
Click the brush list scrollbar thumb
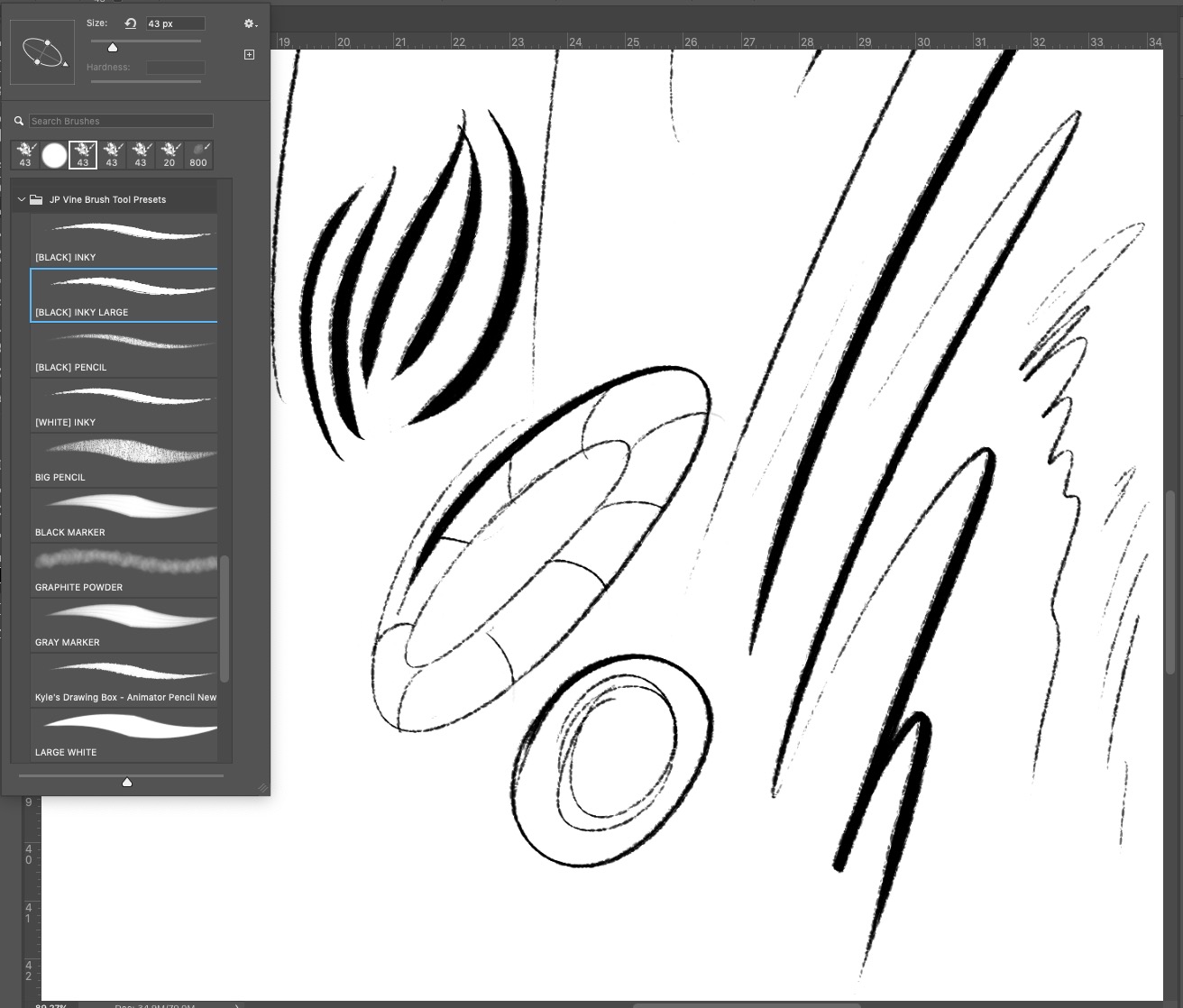click(x=225, y=619)
